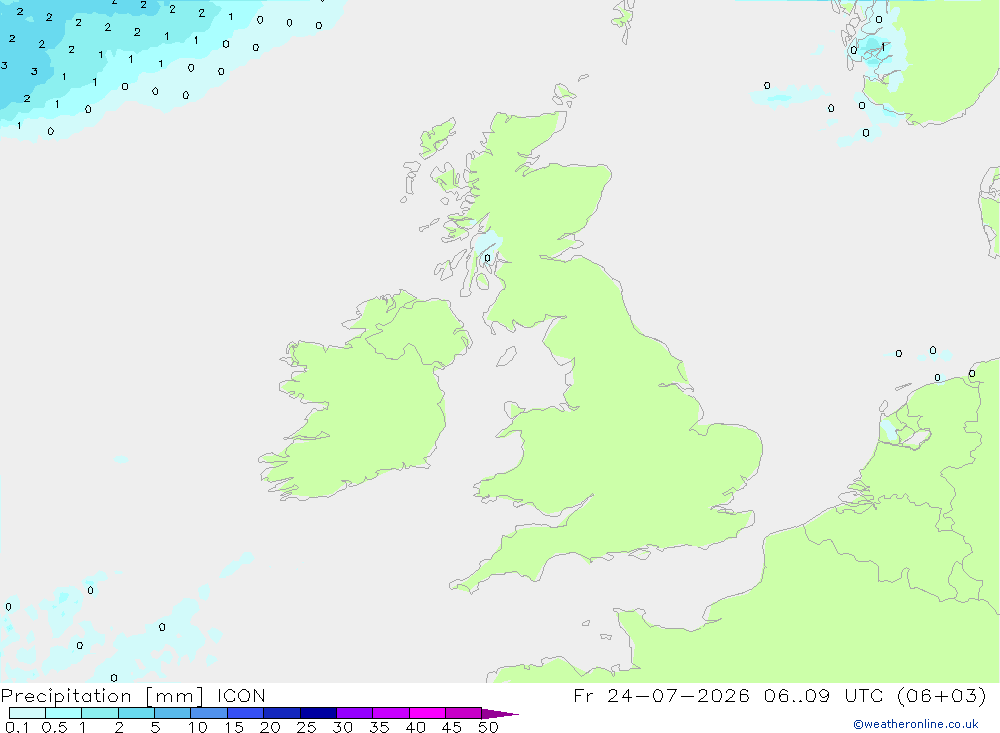Choose the 20–25 mm dark blue legend swatch
The image size is (1000, 733).
tap(281, 713)
